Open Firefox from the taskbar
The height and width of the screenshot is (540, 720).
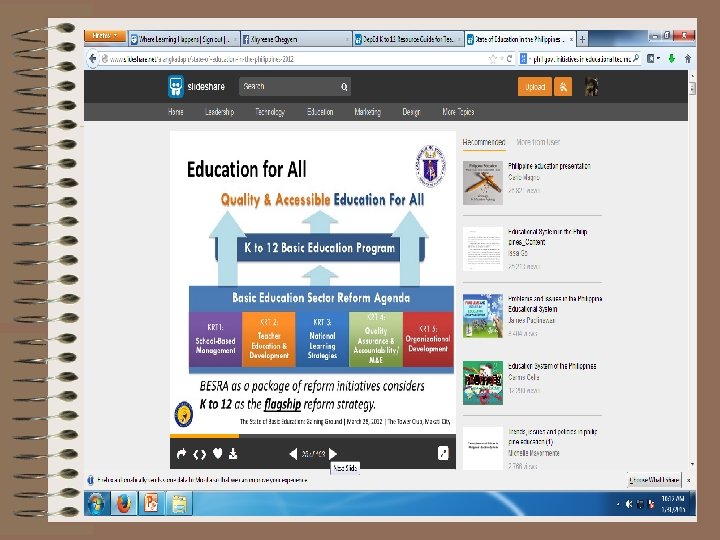tap(124, 504)
